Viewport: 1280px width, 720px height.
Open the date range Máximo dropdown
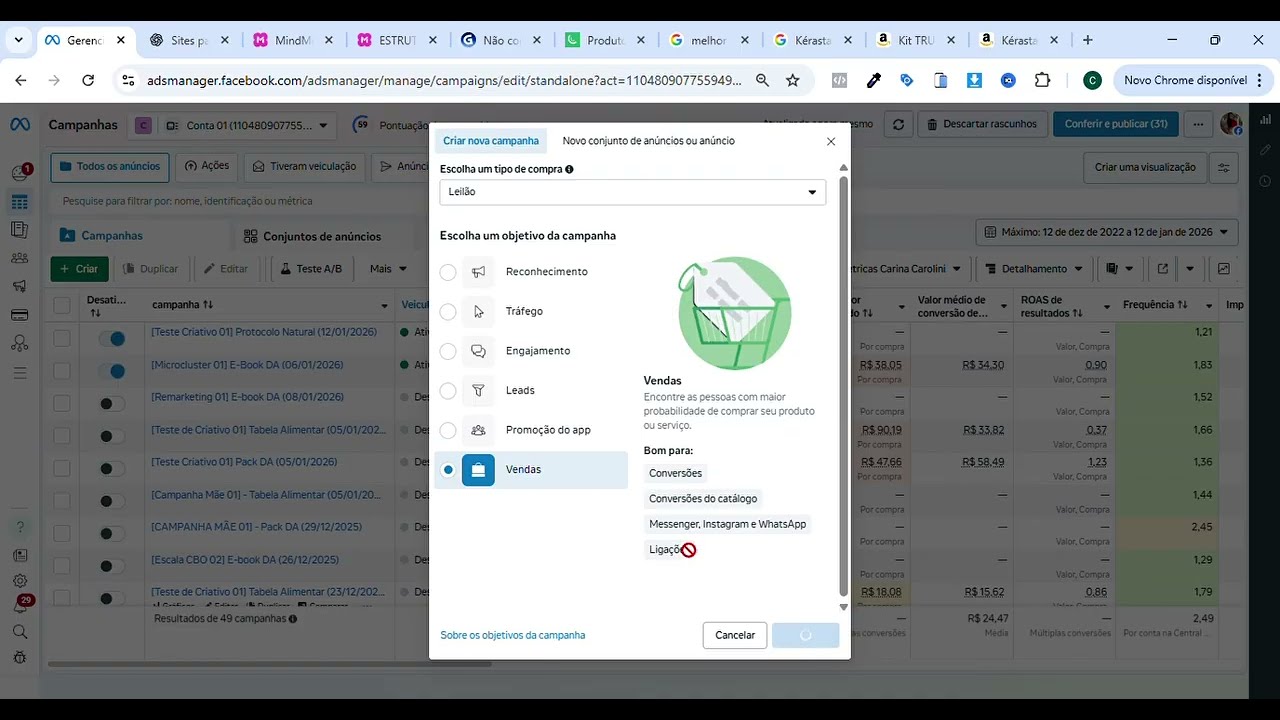(1107, 232)
